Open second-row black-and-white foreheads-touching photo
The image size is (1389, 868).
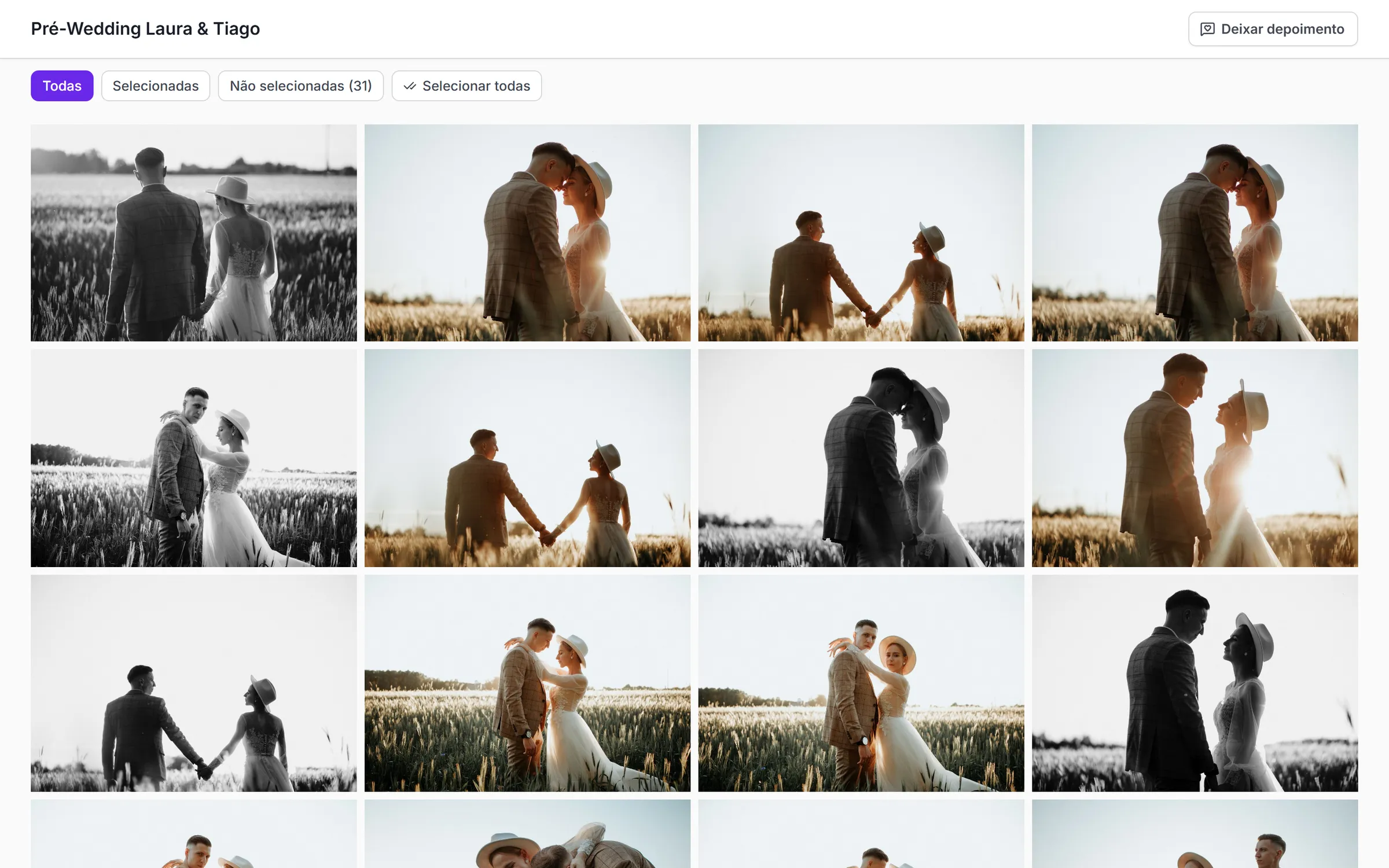tap(861, 458)
